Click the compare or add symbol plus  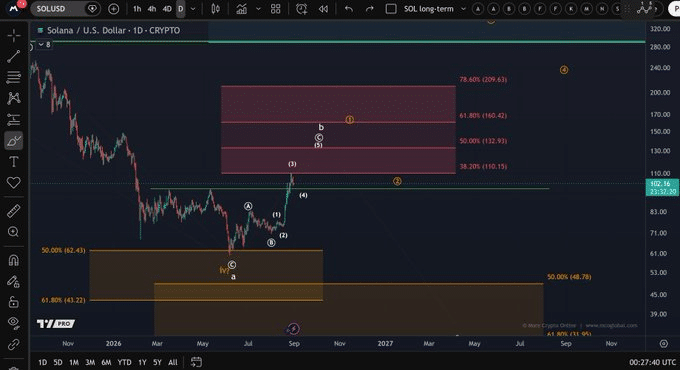[114, 9]
